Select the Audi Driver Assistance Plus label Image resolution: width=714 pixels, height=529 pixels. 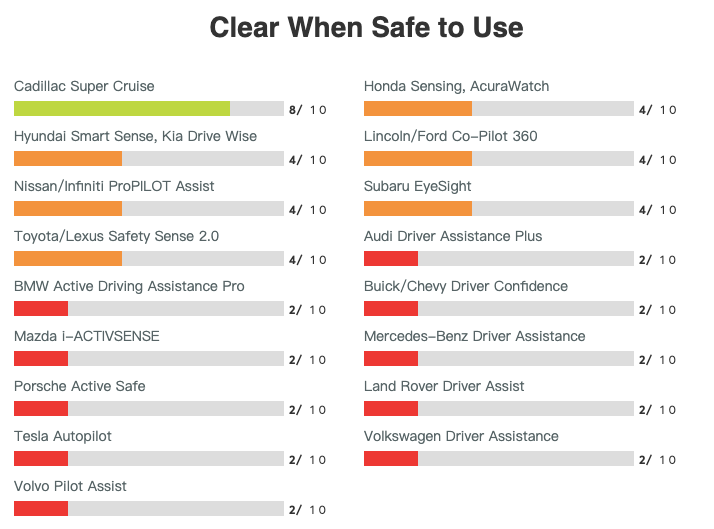(453, 237)
